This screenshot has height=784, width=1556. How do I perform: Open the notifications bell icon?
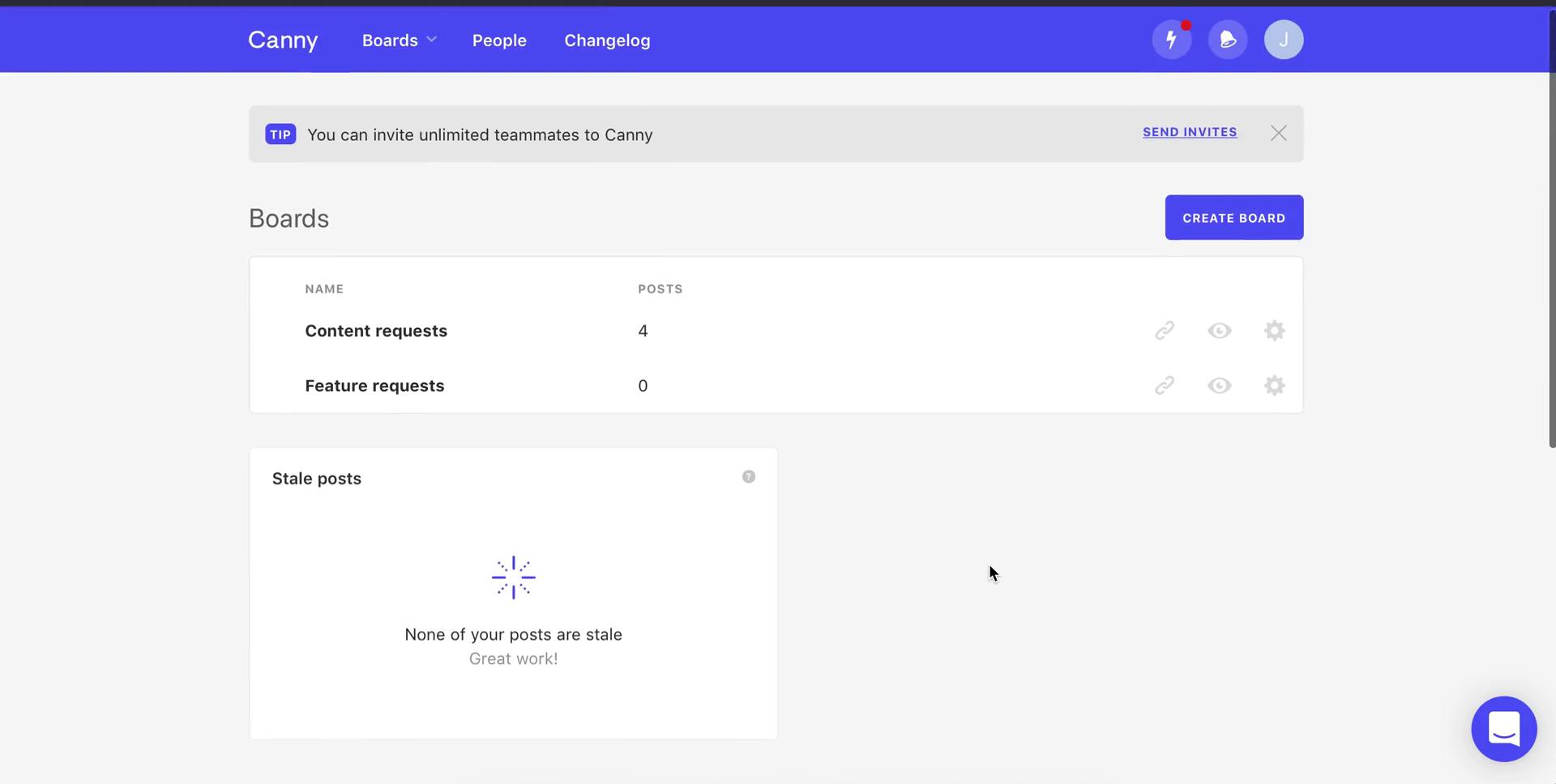point(1227,40)
